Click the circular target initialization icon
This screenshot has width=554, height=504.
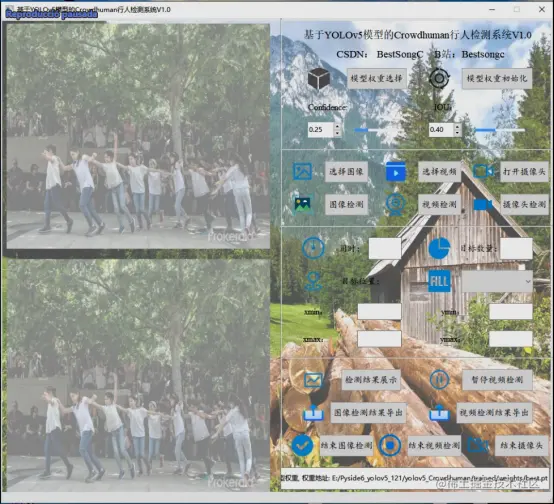(439, 78)
